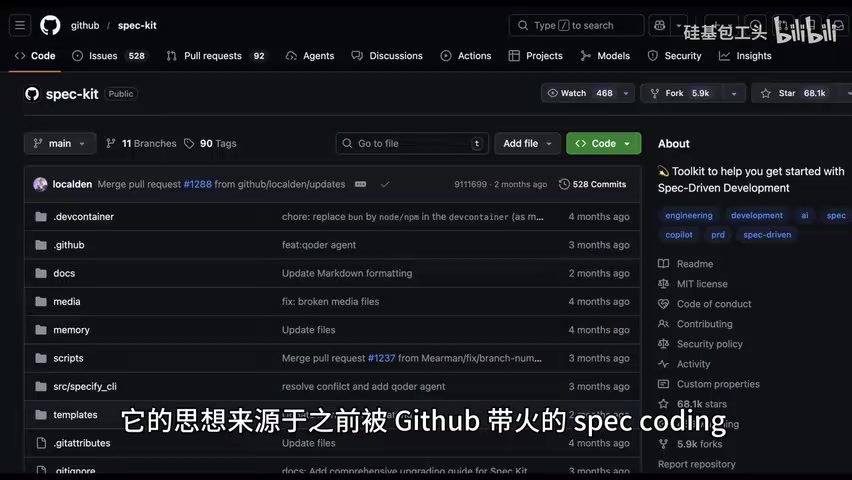The height and width of the screenshot is (480, 852).
Task: View the 528 Commits history
Action: pos(592,184)
